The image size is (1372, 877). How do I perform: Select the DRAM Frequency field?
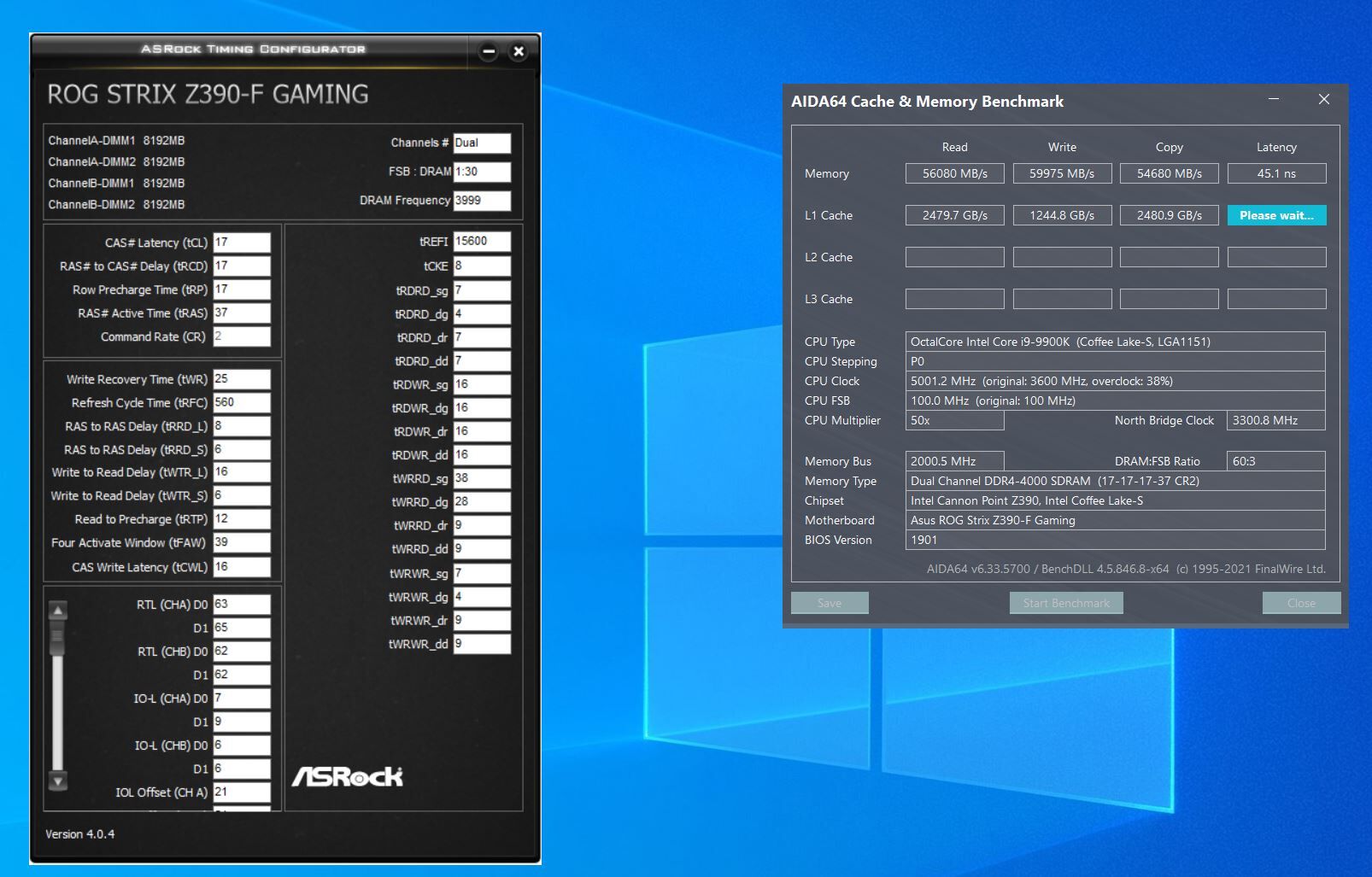point(482,201)
